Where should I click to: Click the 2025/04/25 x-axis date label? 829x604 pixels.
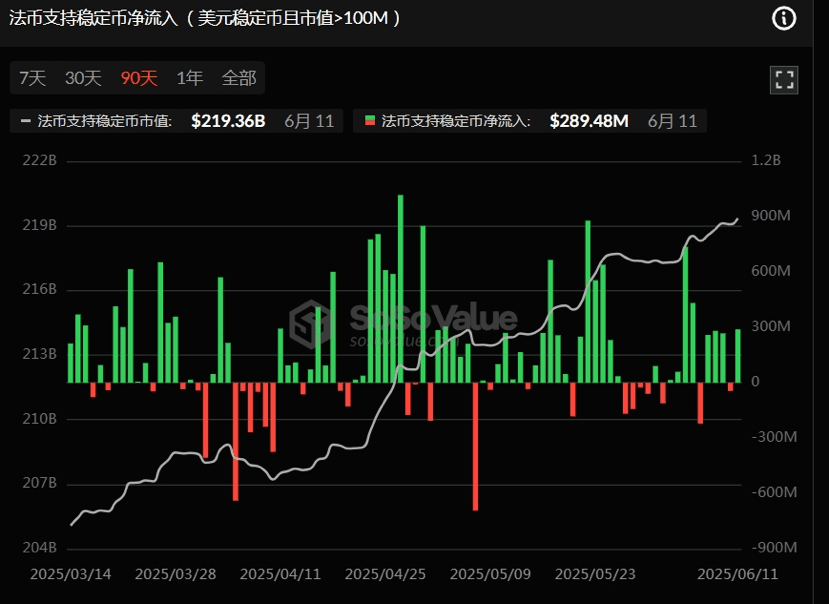385,574
